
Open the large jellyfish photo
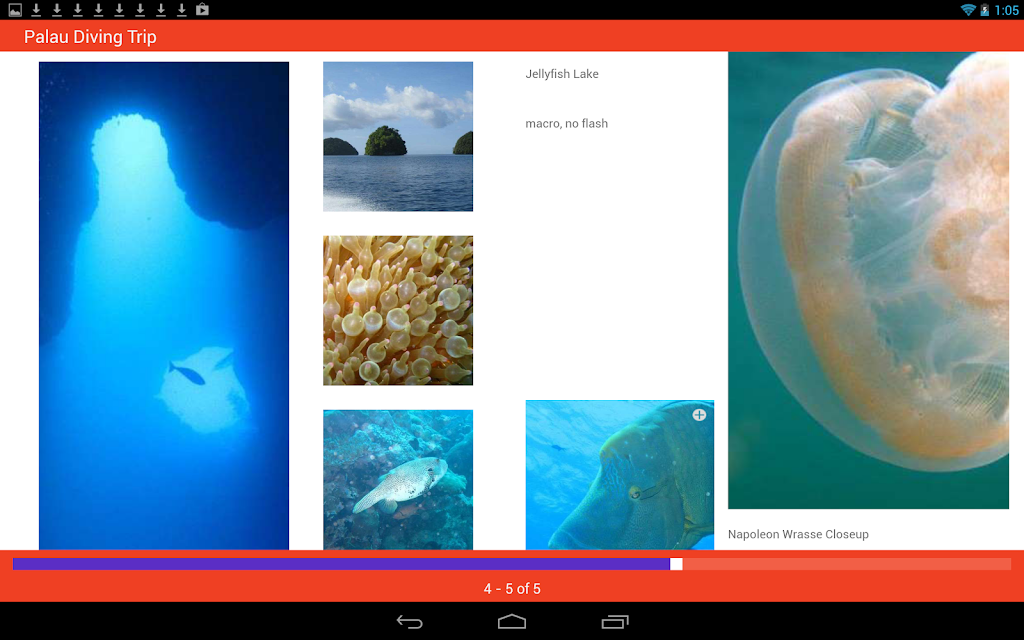tap(869, 280)
